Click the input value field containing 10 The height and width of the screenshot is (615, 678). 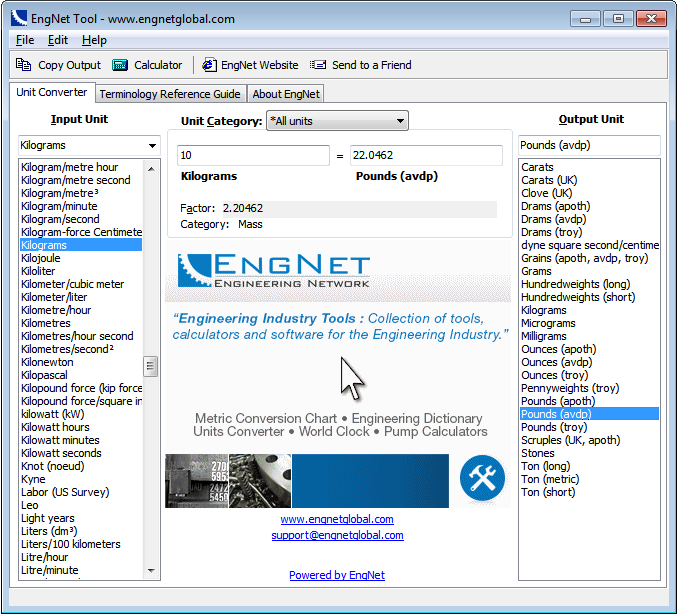(253, 155)
